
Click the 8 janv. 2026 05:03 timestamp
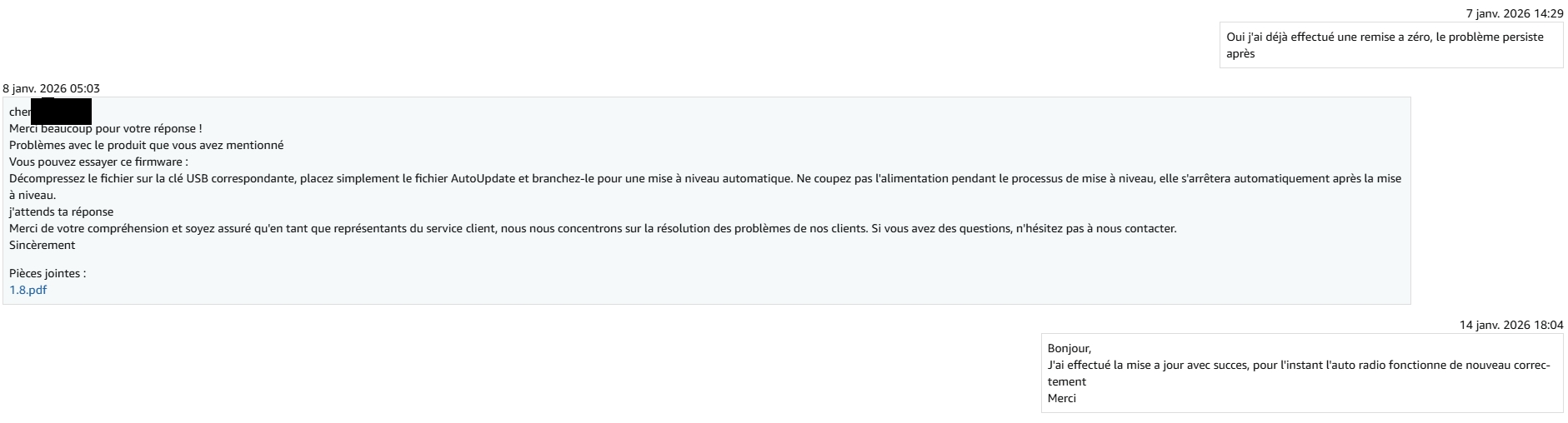[x=52, y=88]
